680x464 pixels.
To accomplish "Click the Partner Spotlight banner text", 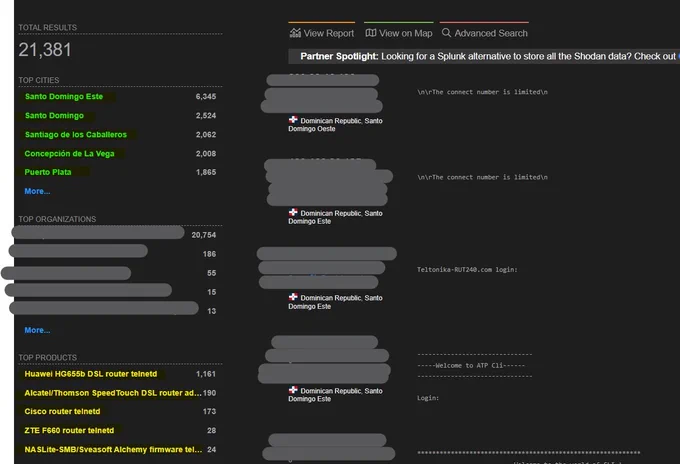I will [488, 56].
